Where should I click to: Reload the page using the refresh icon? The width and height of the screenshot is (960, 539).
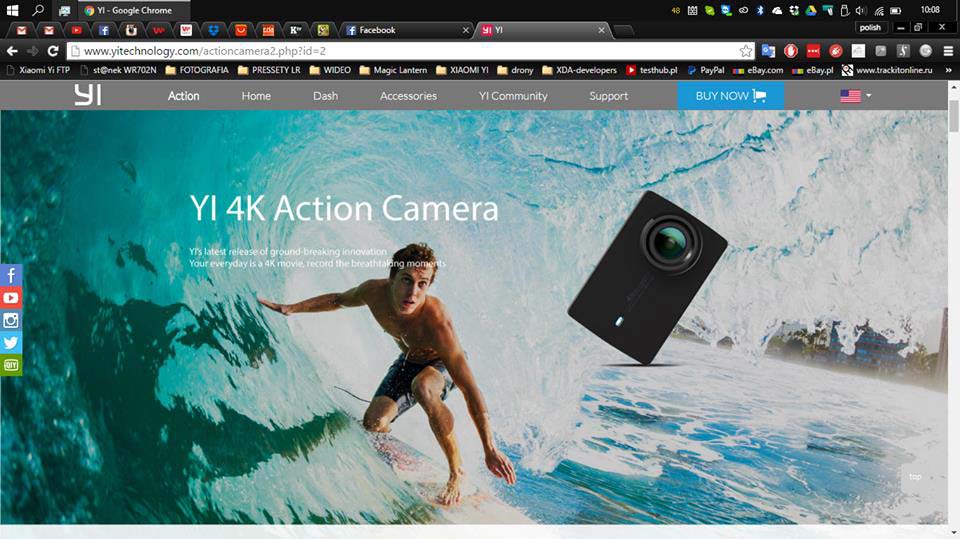52,51
